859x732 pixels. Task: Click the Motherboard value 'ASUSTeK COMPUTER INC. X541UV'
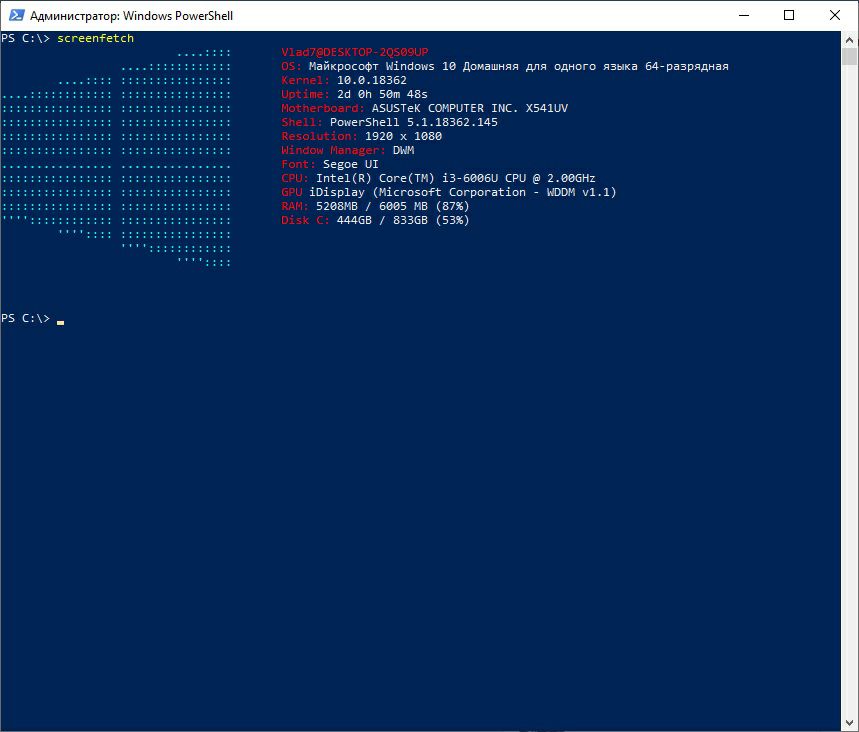coord(470,108)
